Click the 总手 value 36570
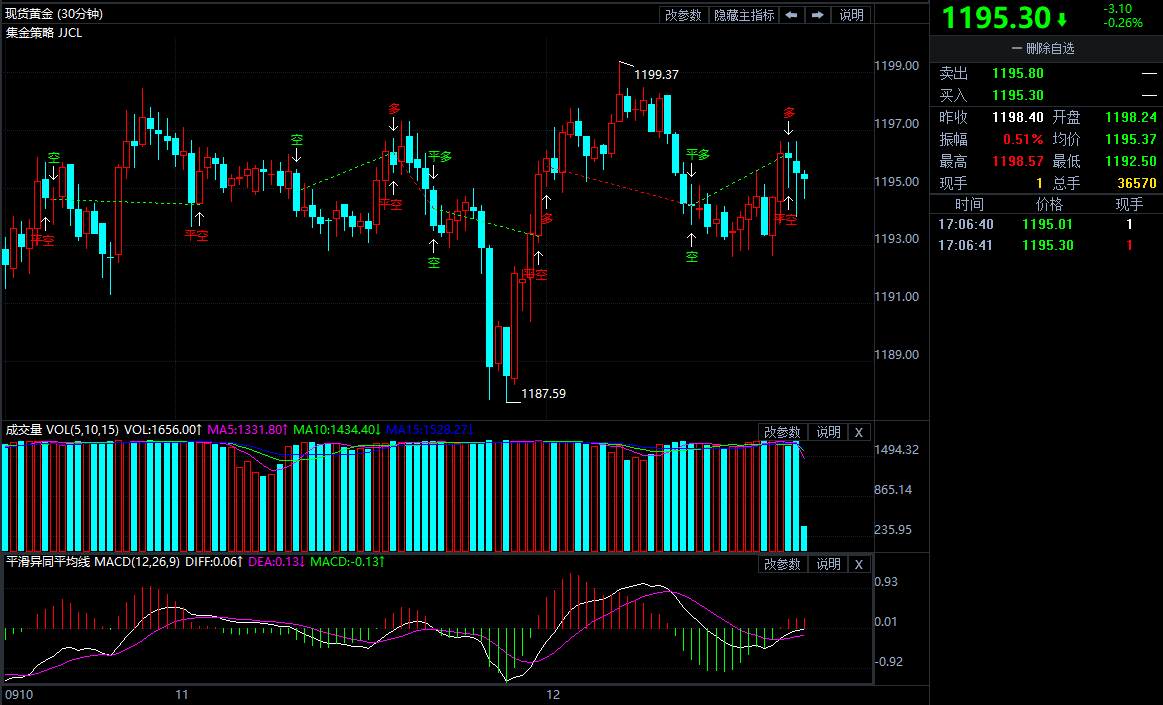 1137,183
